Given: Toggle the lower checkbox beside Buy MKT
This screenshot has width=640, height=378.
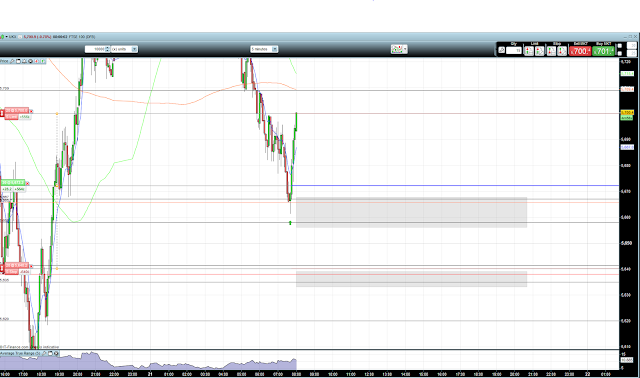Looking at the screenshot, I should coord(620,53).
